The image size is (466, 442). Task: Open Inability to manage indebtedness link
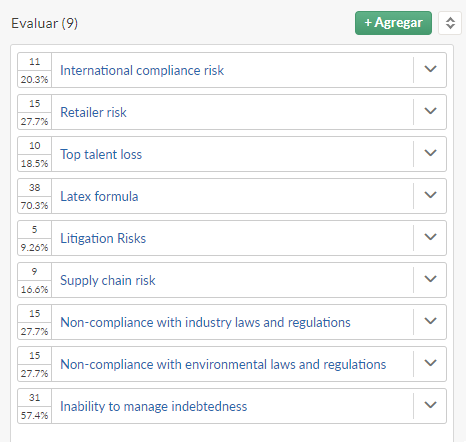point(154,406)
